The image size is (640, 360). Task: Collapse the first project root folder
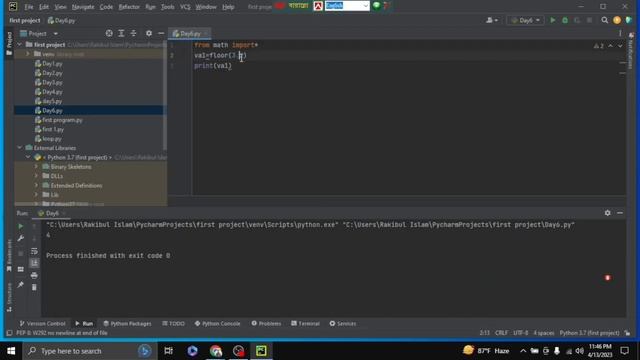click(20, 44)
